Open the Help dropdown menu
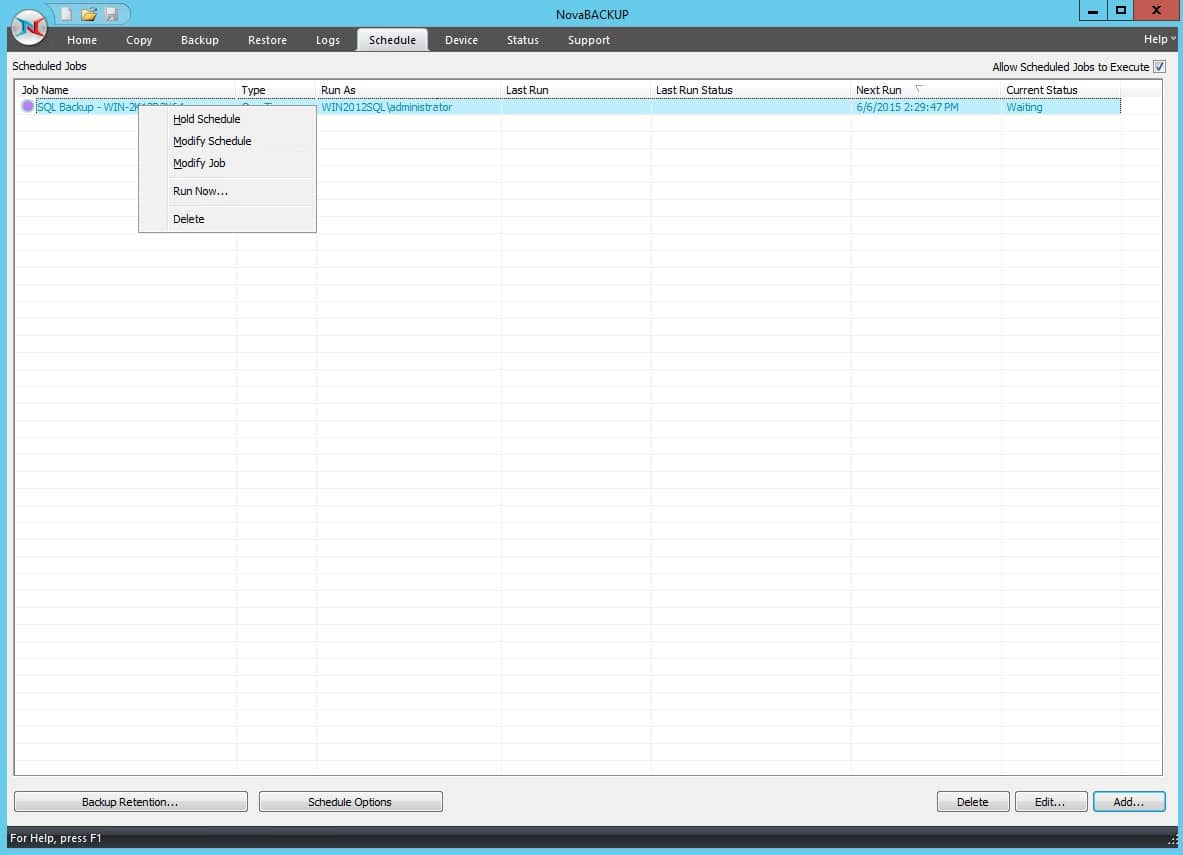This screenshot has height=855, width=1183. [x=1159, y=39]
